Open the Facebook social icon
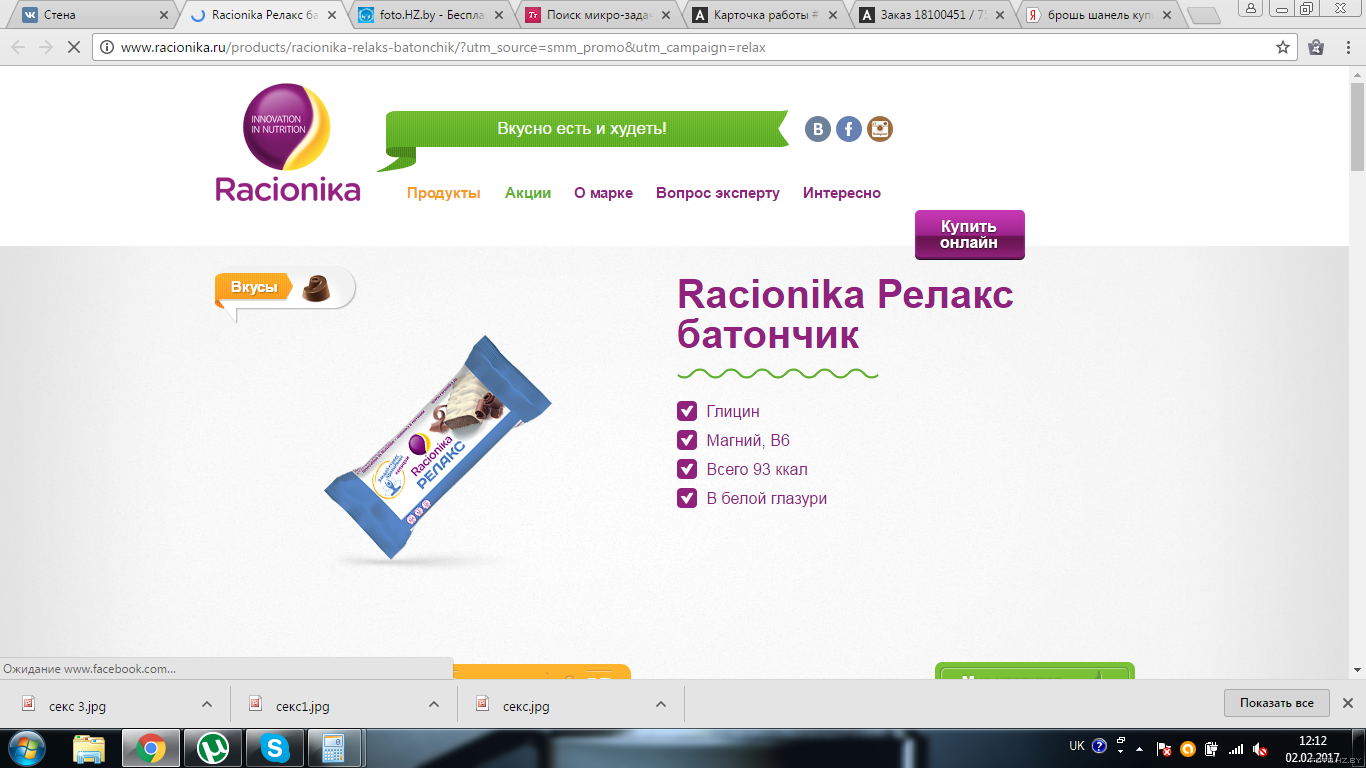Viewport: 1366px width, 768px height. point(849,129)
